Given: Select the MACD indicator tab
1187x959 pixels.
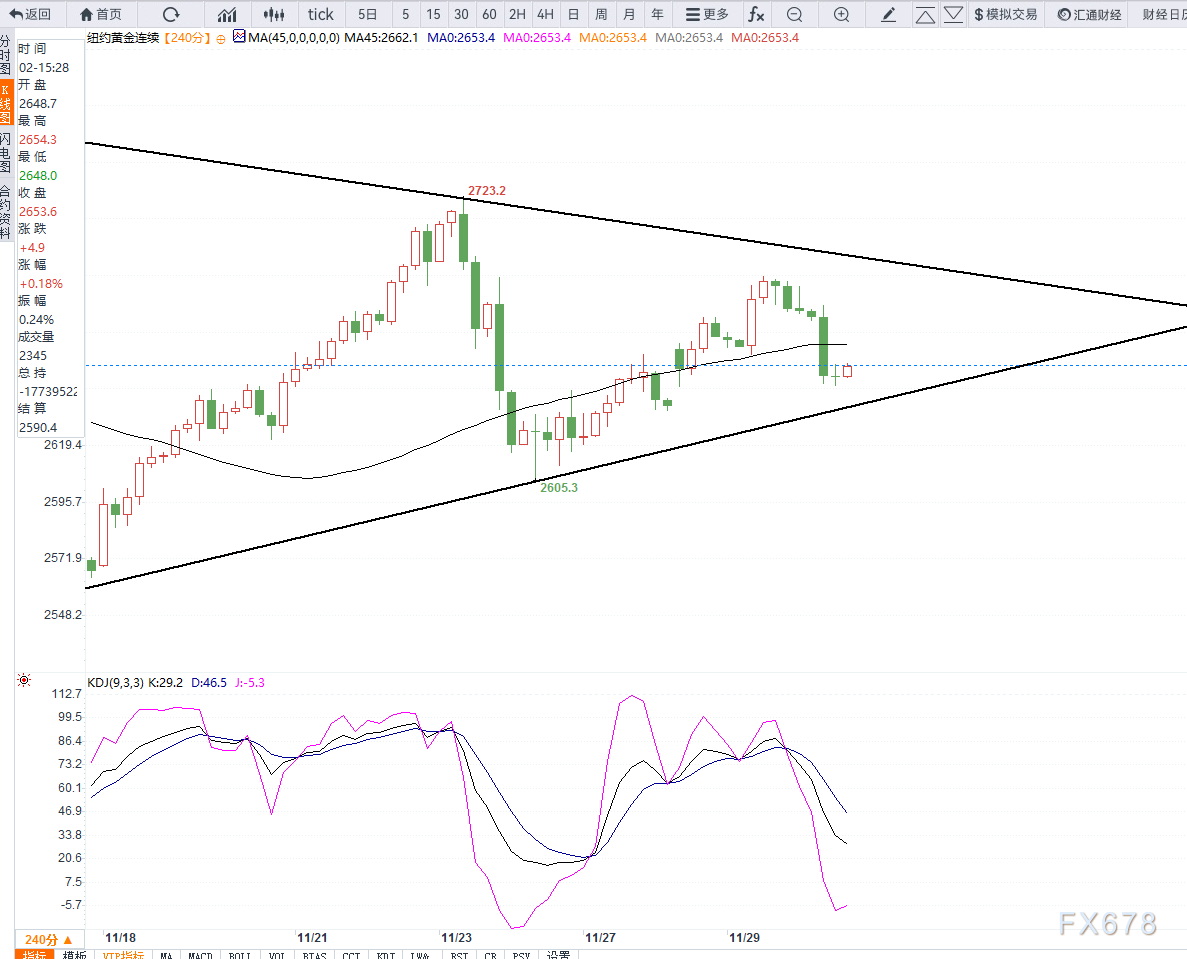Looking at the screenshot, I should coord(200,955).
